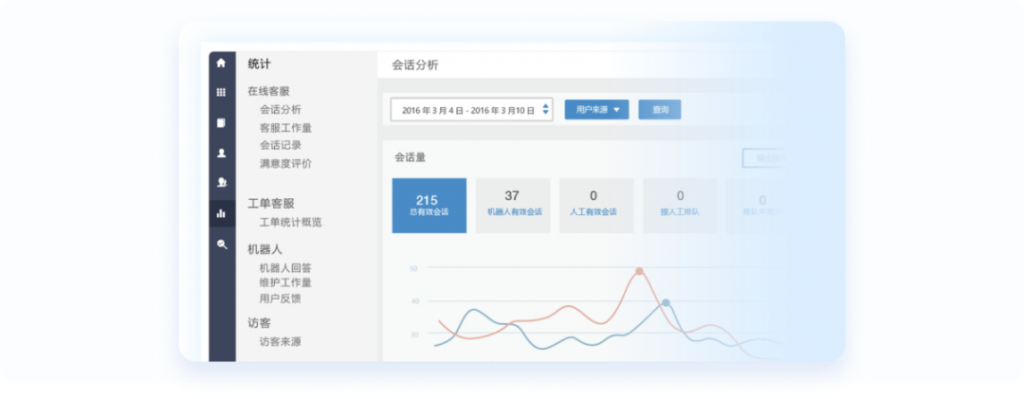This screenshot has width=1024, height=399.
Task: Open the home icon in sidebar
Action: (x=221, y=63)
